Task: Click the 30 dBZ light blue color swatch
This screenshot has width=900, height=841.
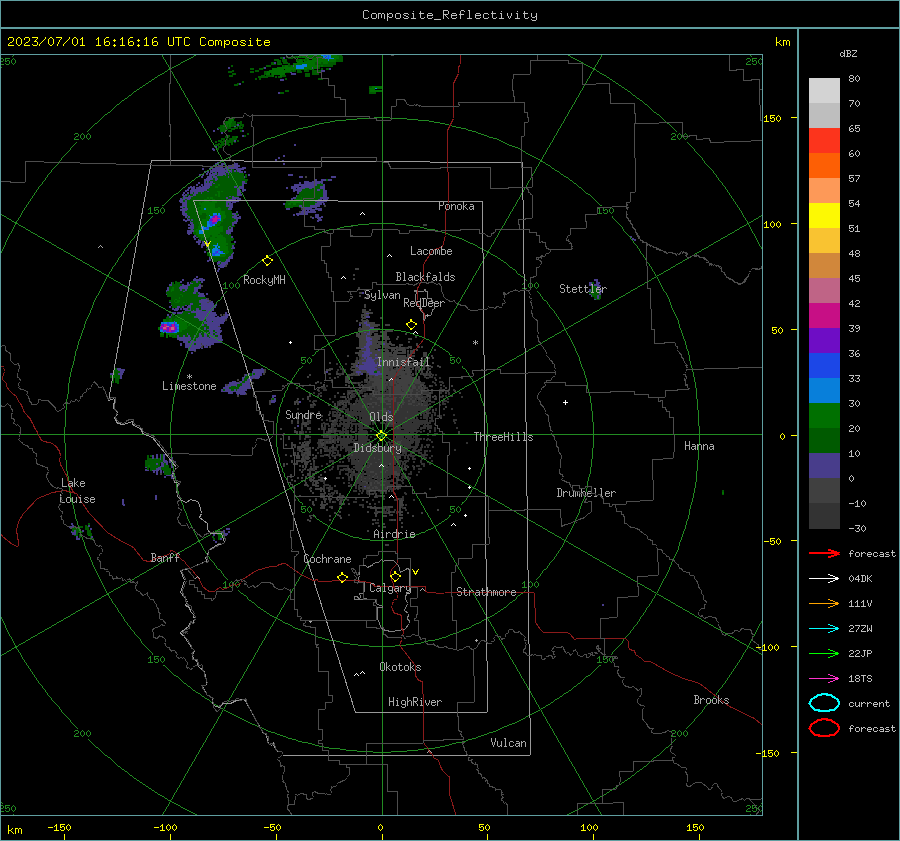Action: pyautogui.click(x=824, y=390)
